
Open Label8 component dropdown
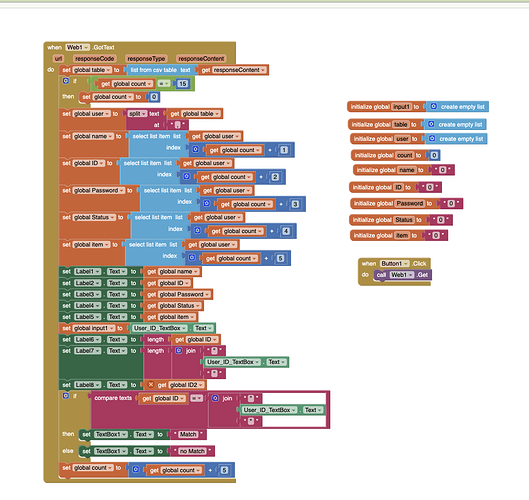pyautogui.click(x=88, y=385)
